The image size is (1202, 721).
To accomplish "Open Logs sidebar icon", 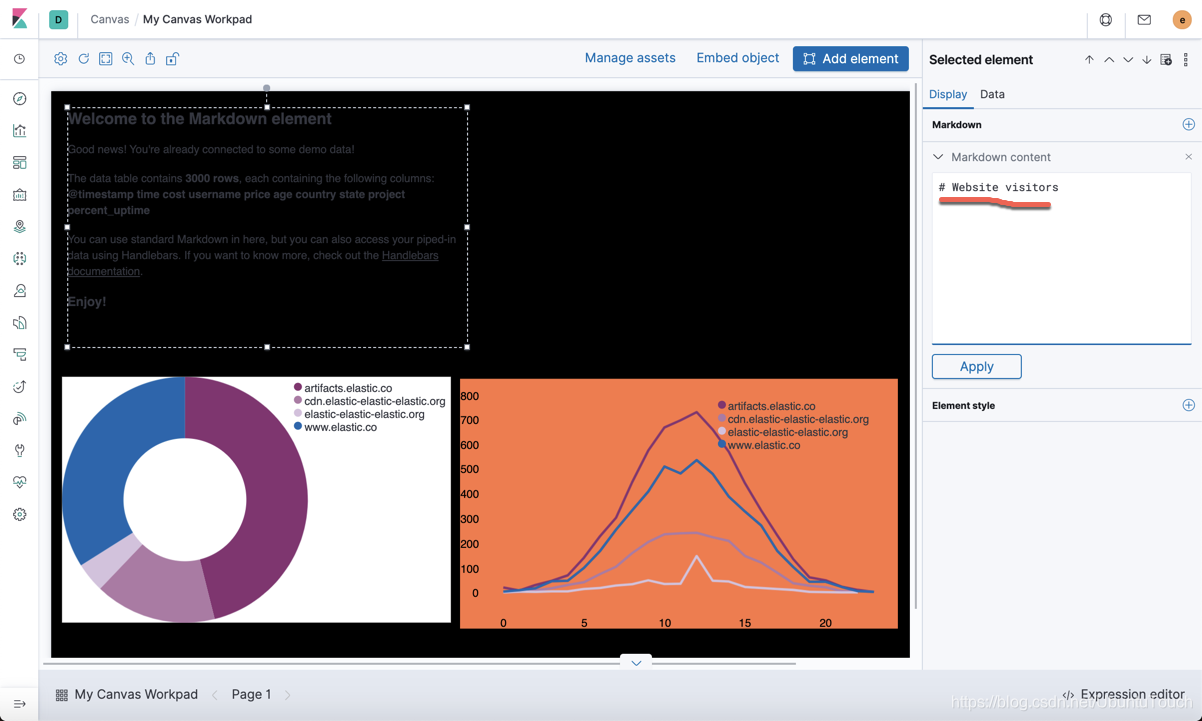I will pos(19,323).
